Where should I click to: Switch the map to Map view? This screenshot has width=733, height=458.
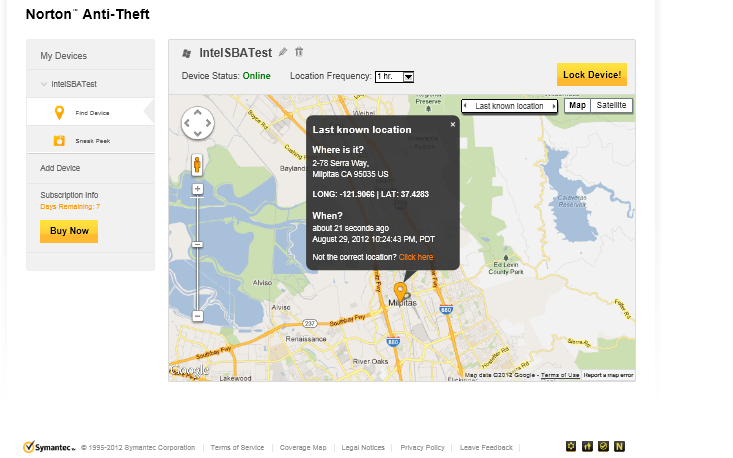(577, 106)
